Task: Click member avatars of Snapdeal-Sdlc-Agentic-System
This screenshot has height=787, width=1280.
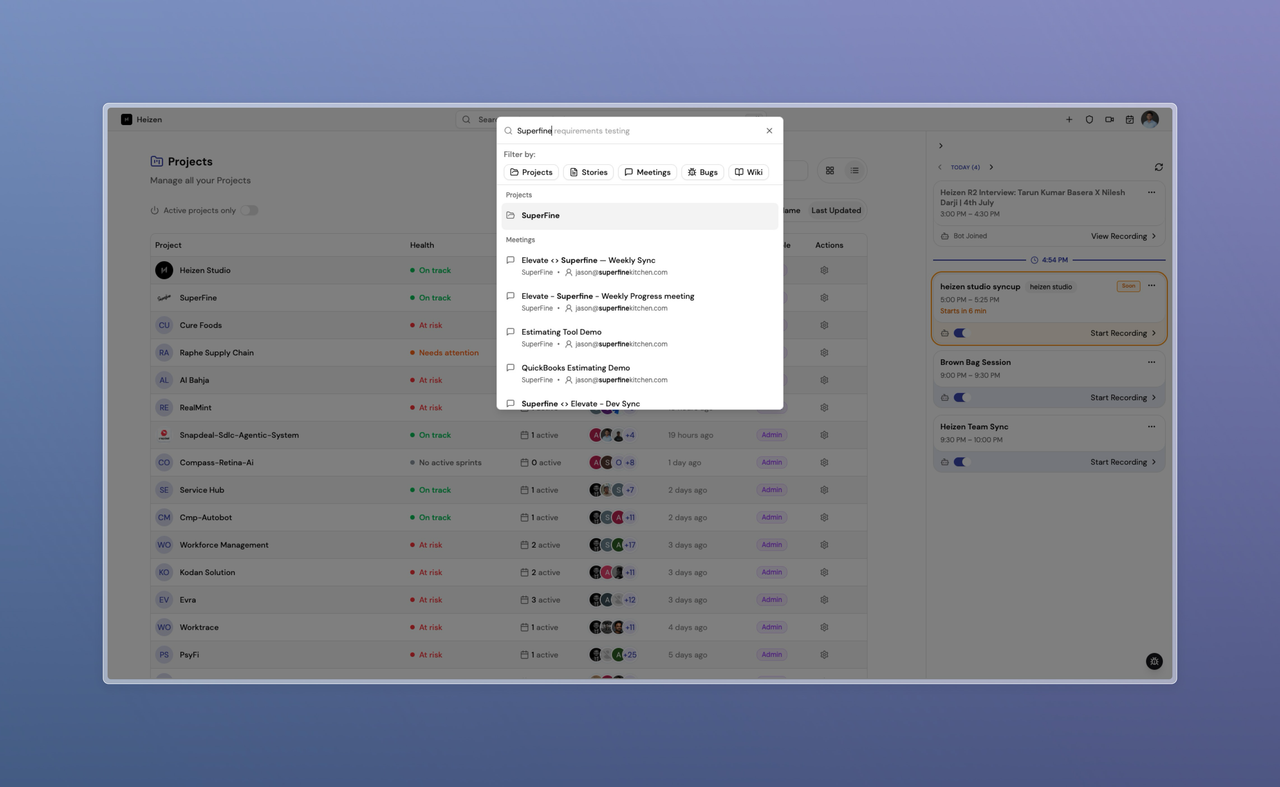Action: tap(612, 435)
